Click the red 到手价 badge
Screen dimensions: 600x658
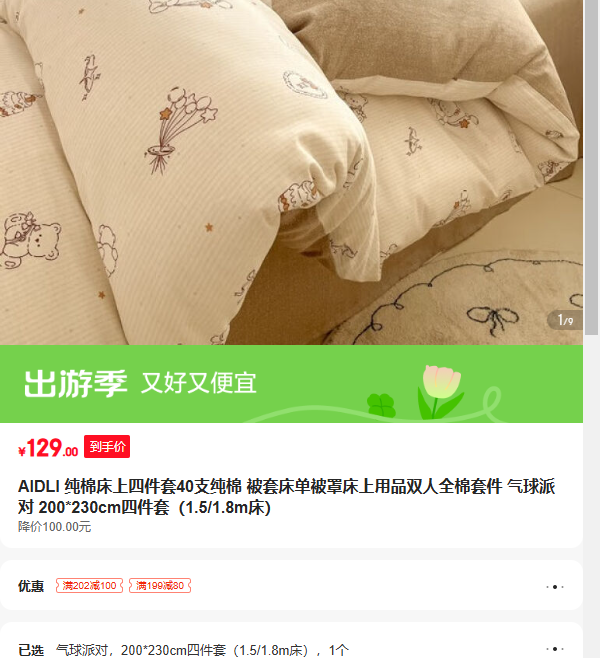(107, 446)
